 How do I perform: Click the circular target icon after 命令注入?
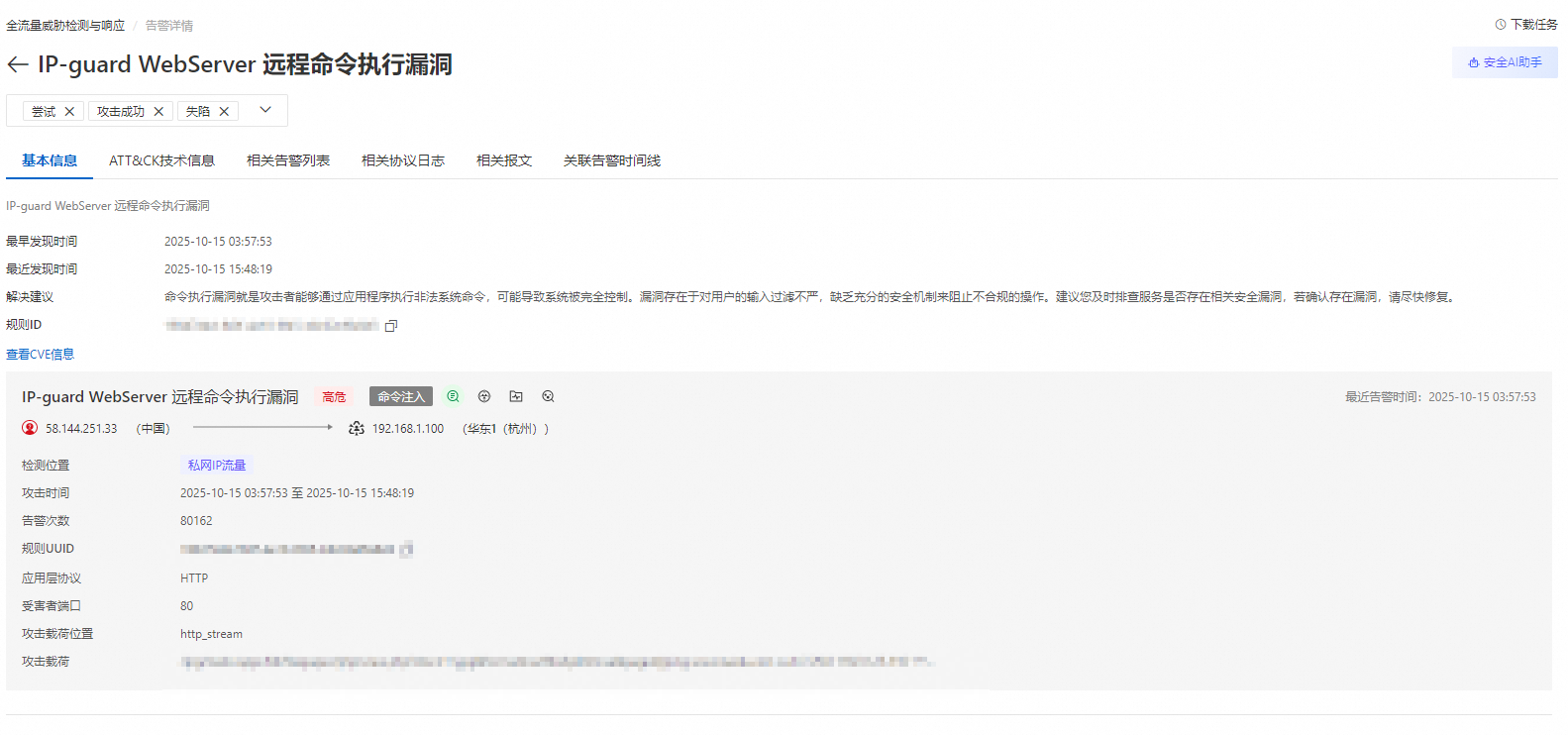pyautogui.click(x=484, y=396)
